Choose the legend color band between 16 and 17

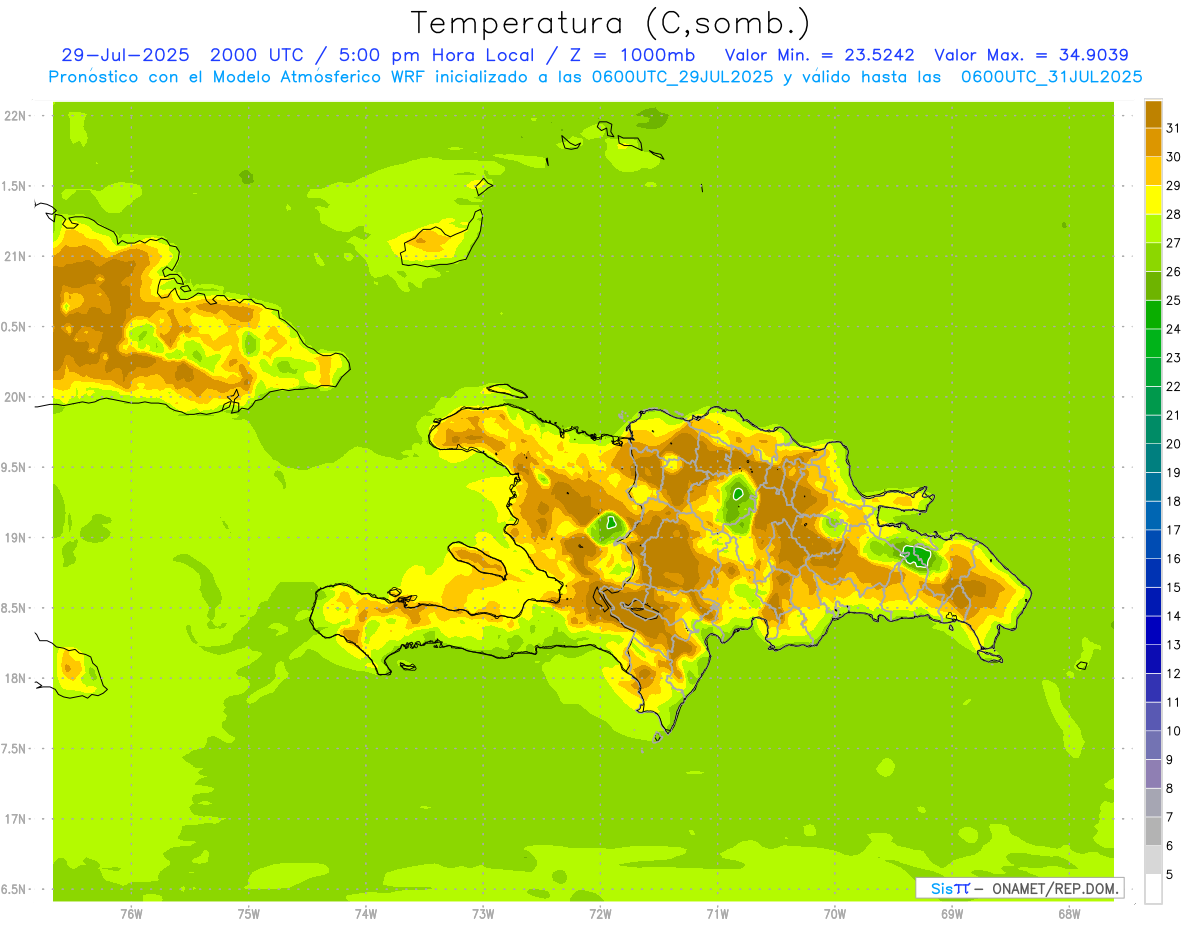click(x=1153, y=544)
